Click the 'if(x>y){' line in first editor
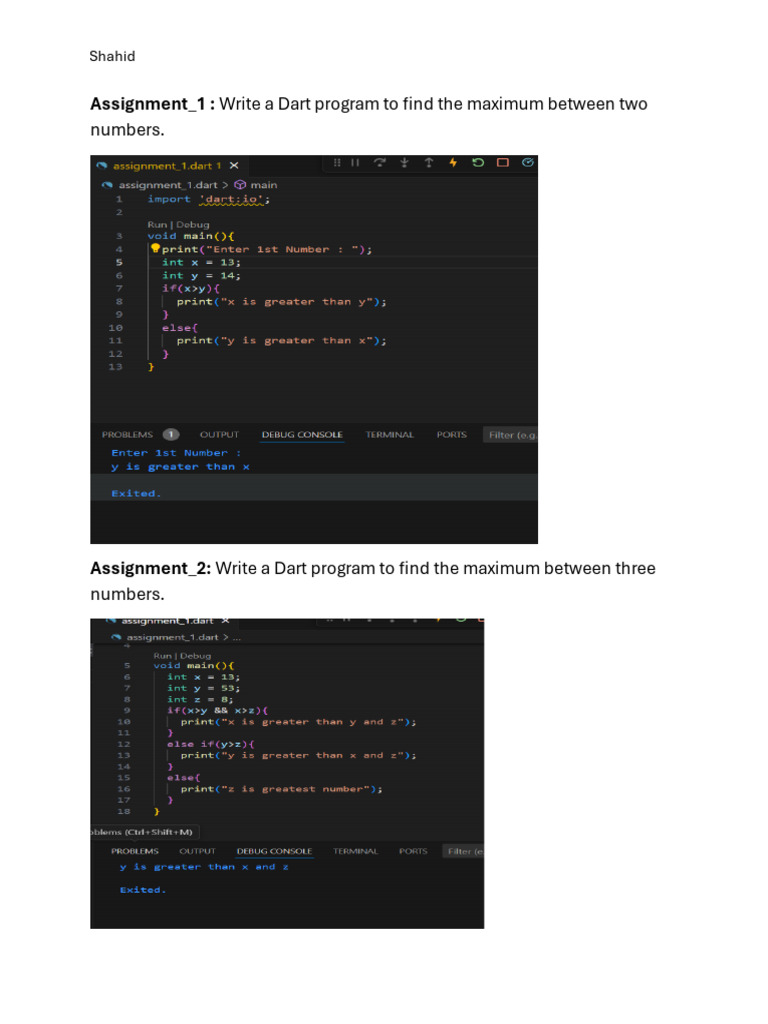Image resolution: width=768 pixels, height=1024 pixels. tap(191, 288)
